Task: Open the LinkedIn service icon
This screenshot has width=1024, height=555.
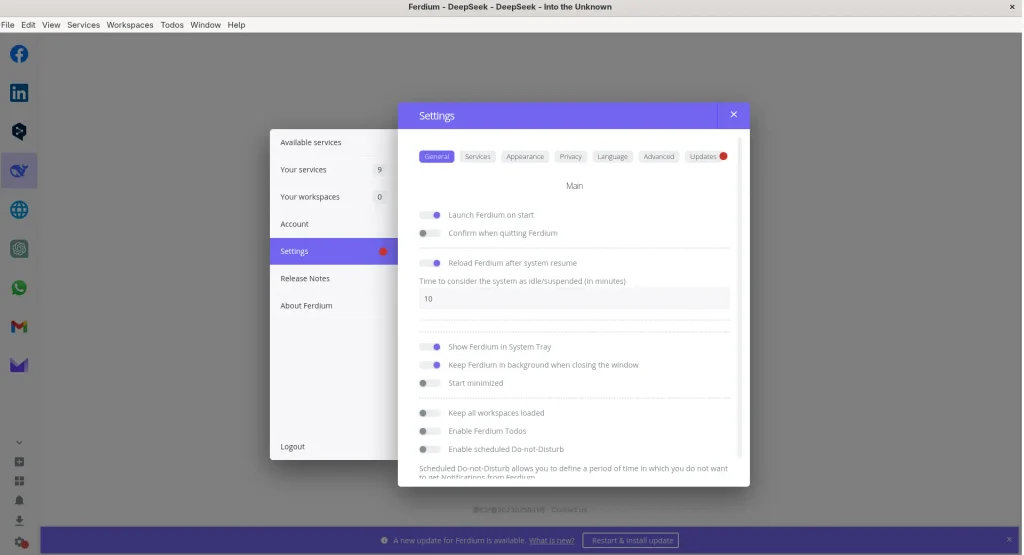Action: (19, 93)
